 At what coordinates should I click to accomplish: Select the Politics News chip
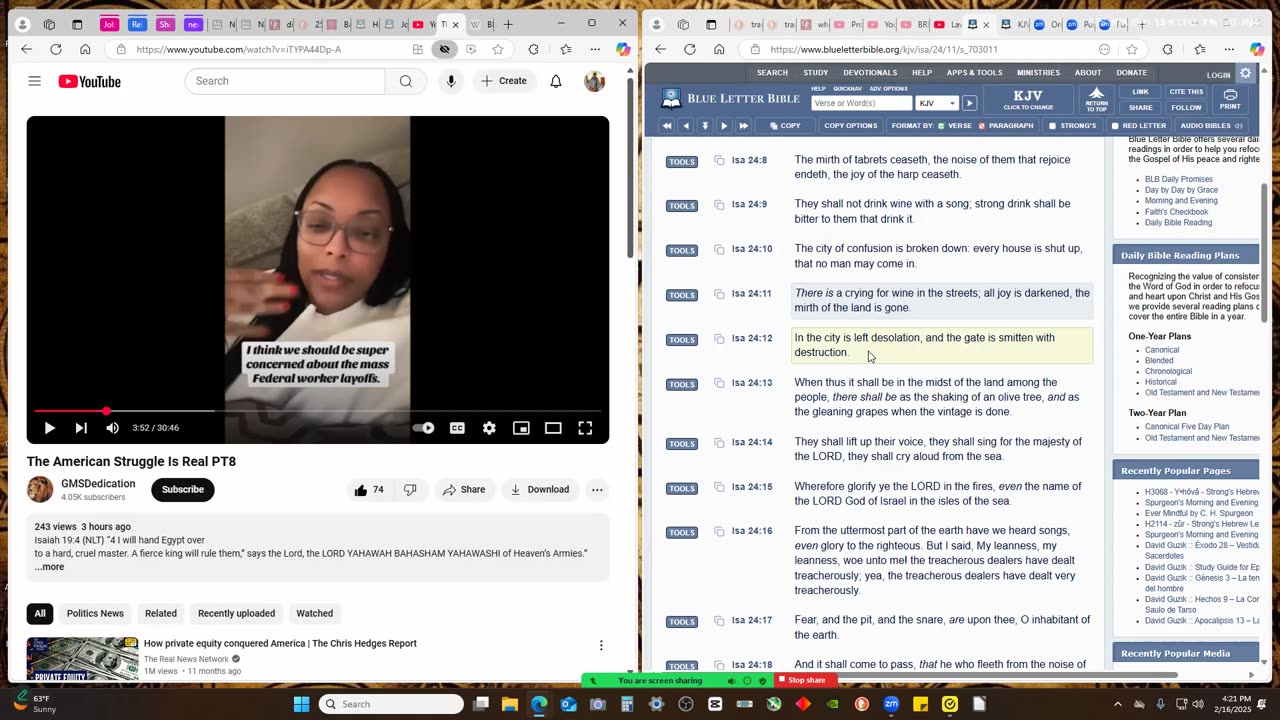click(95, 614)
